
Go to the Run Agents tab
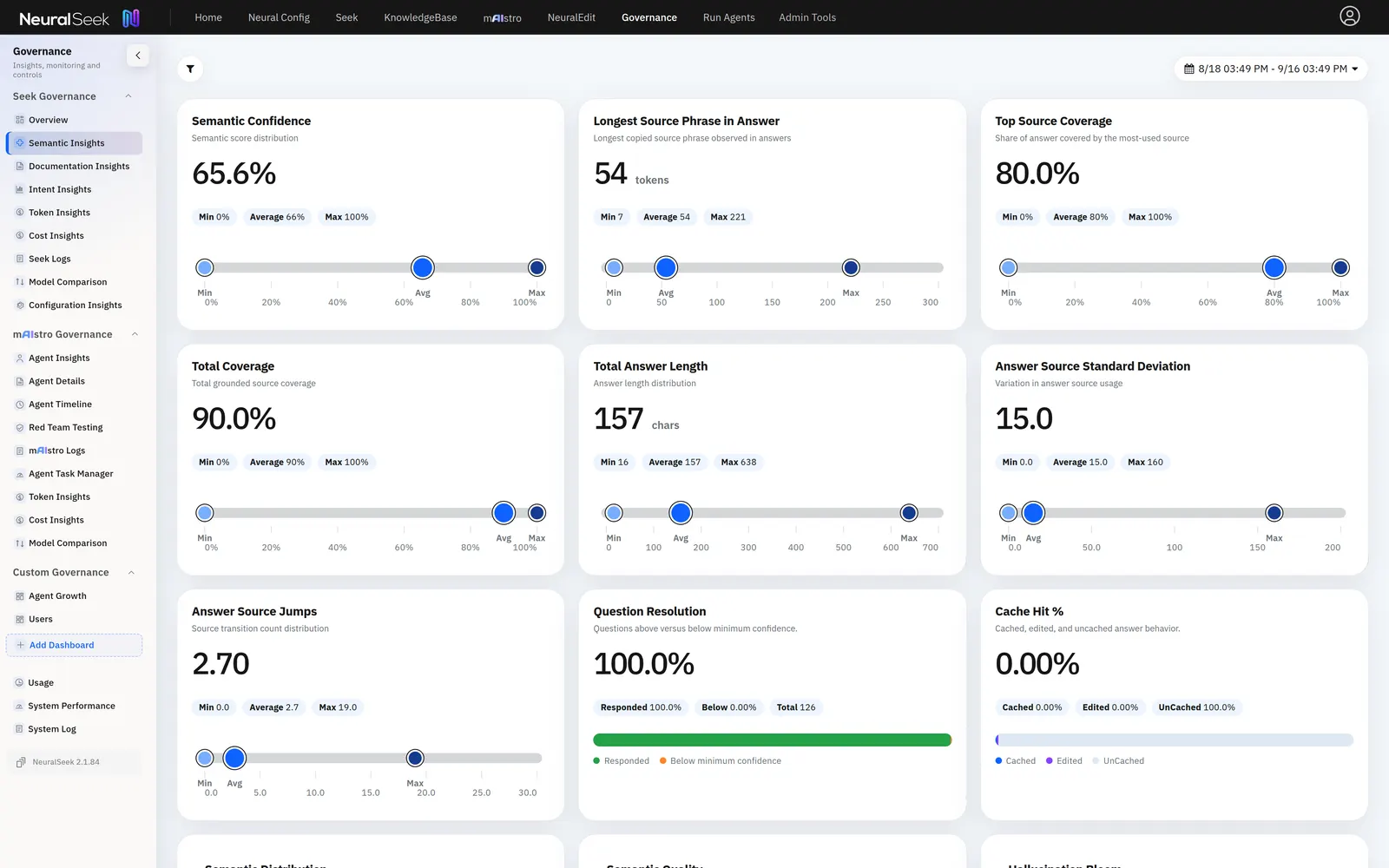728,17
